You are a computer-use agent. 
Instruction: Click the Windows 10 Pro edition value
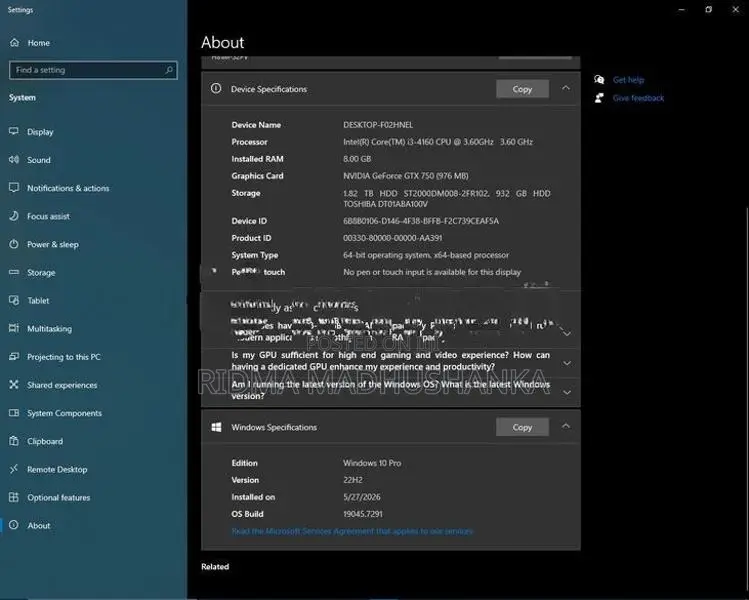tap(372, 463)
